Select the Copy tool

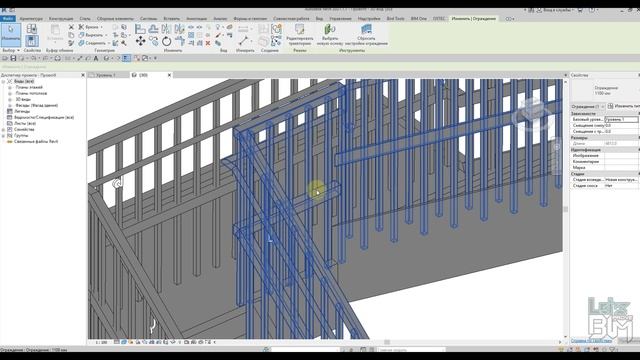coord(153,41)
